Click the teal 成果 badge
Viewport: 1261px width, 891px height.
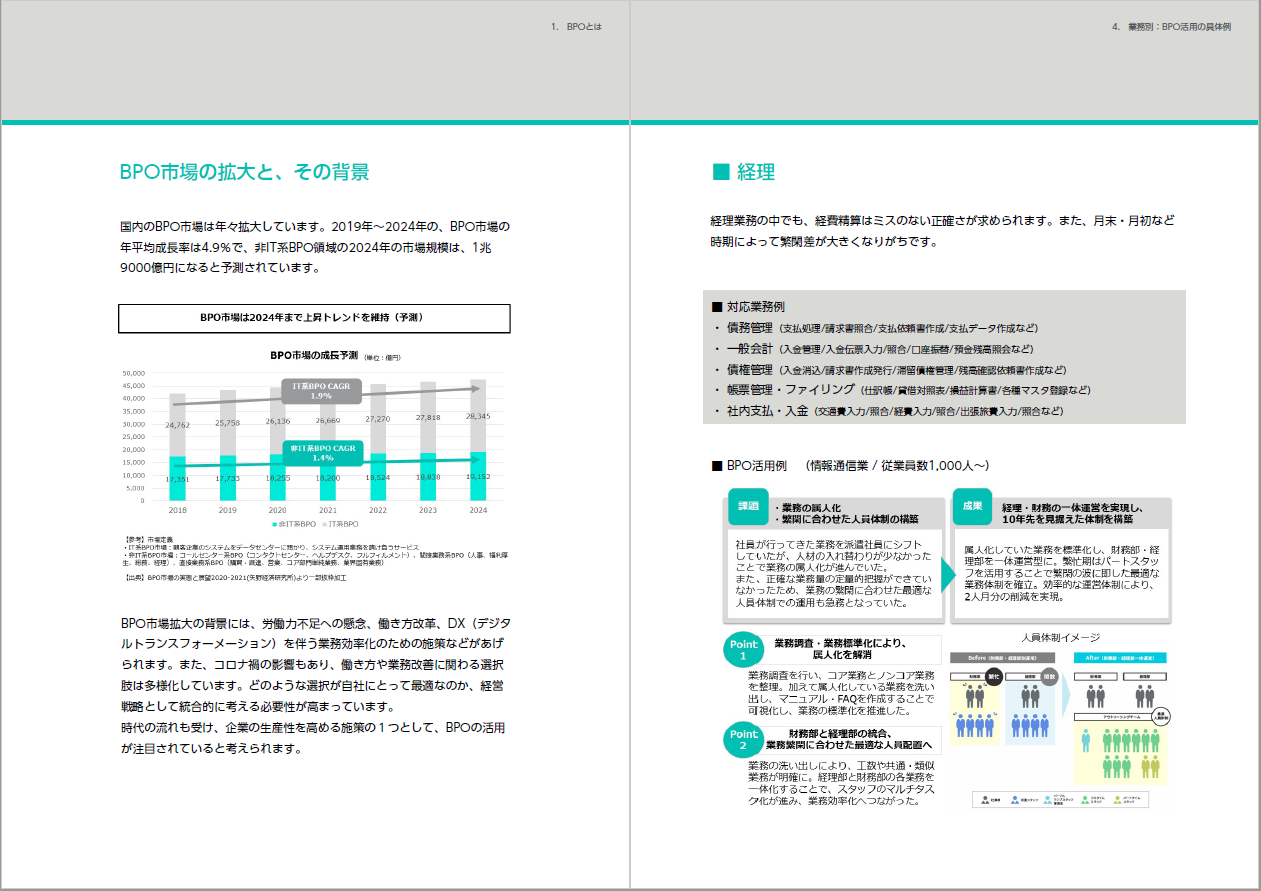tap(973, 506)
